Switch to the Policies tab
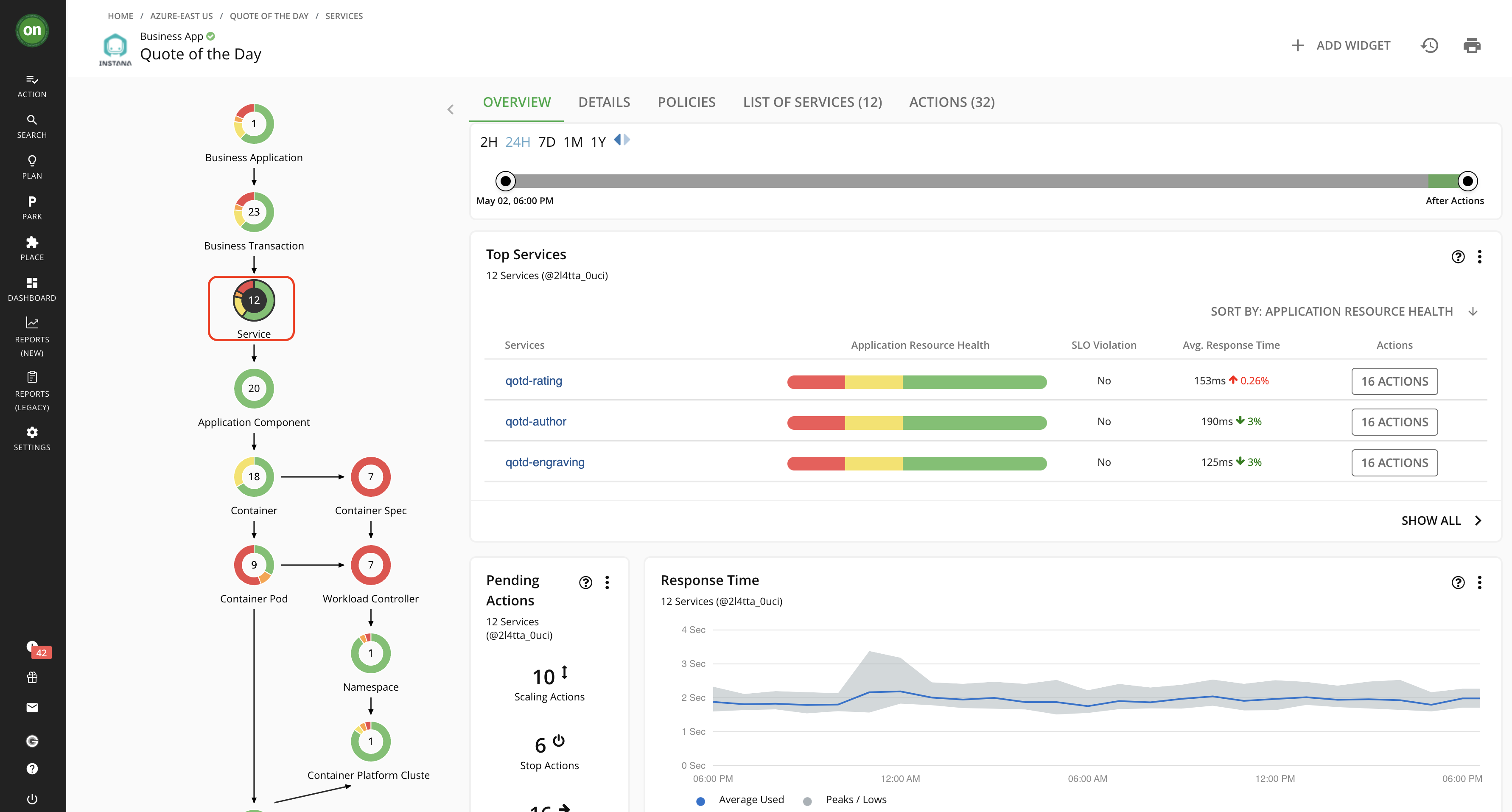 pyautogui.click(x=686, y=102)
